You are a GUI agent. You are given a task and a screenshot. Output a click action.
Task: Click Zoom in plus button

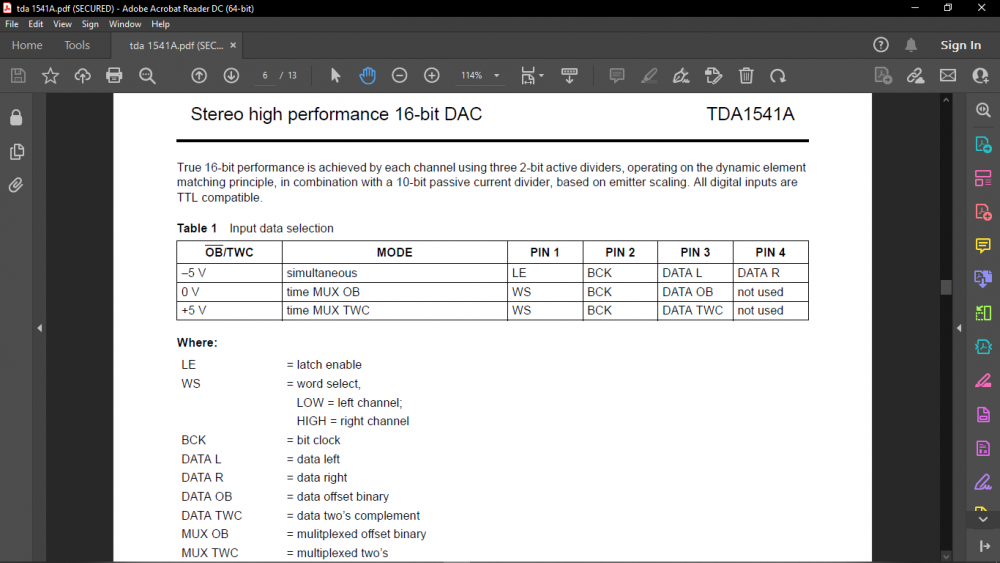coord(431,76)
